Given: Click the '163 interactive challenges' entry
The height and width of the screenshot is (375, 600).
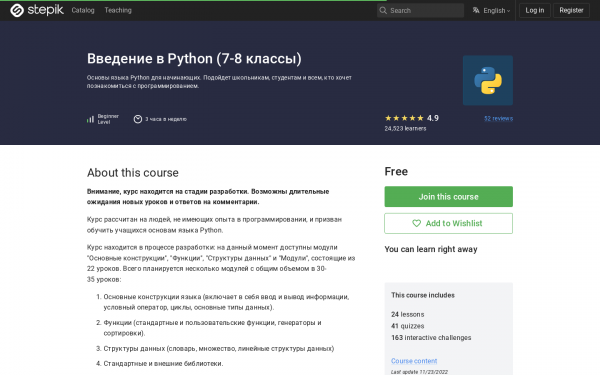Looking at the screenshot, I should [431, 338].
